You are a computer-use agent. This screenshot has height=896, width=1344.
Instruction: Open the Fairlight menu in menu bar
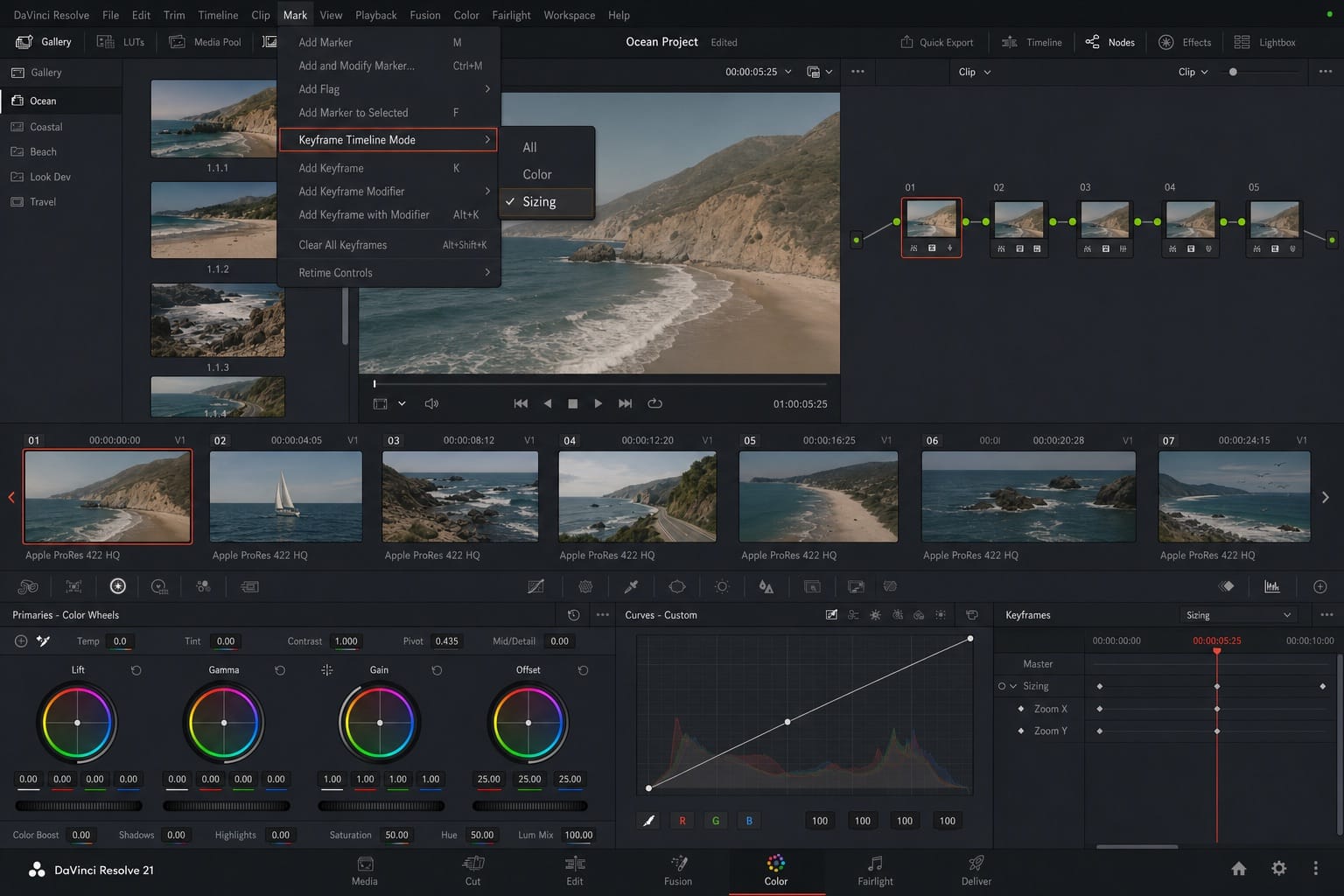[x=511, y=15]
